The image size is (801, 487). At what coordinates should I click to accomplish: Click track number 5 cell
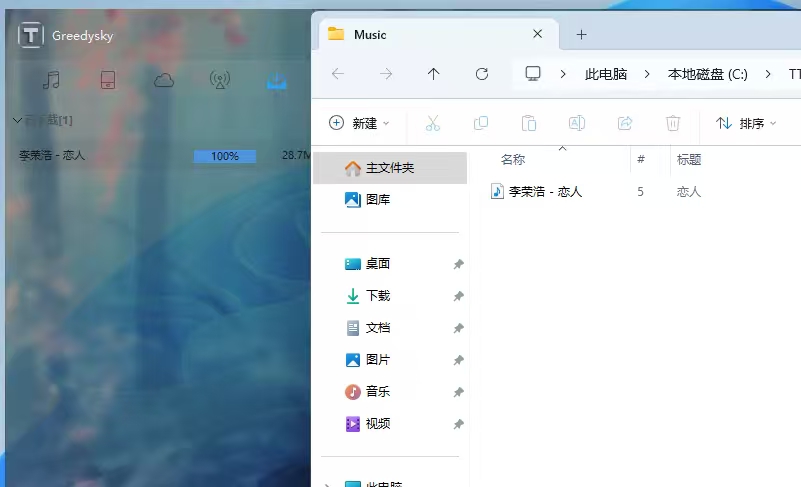pos(640,192)
